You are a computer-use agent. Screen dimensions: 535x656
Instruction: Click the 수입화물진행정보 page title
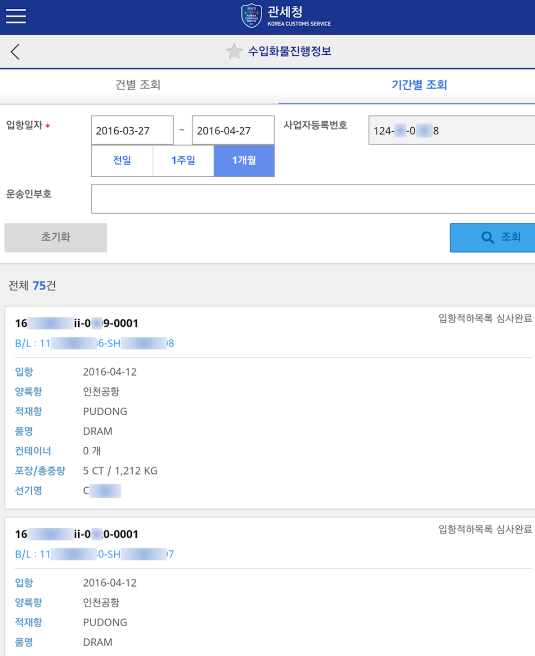pyautogui.click(x=289, y=51)
